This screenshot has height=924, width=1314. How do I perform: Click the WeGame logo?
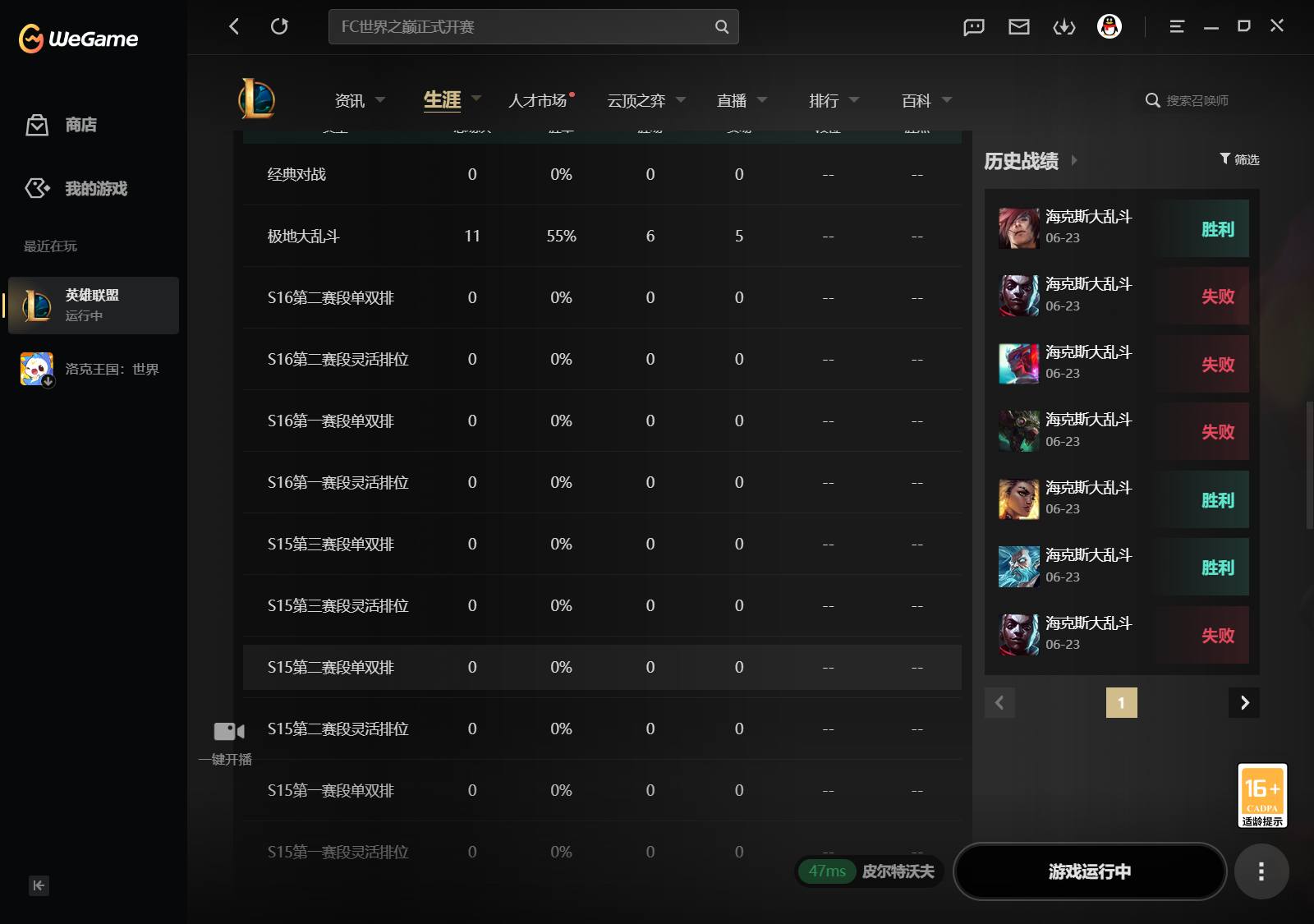(x=78, y=38)
